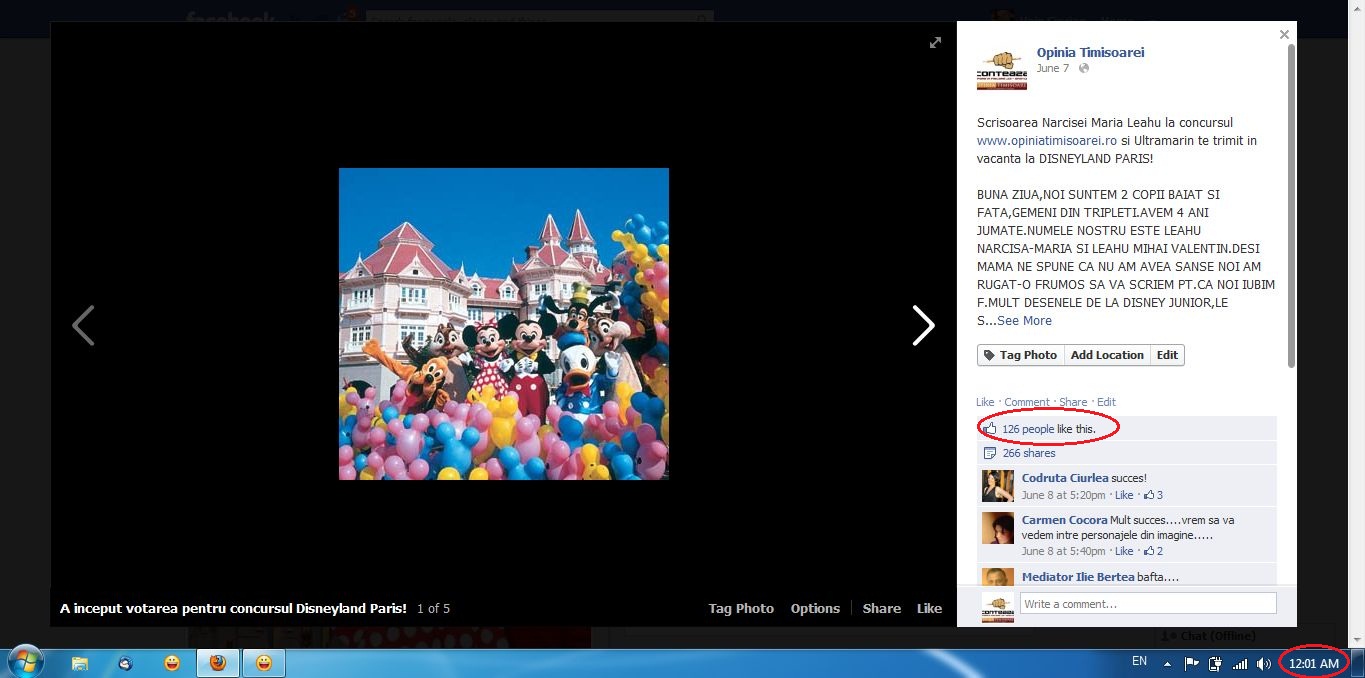This screenshot has width=1365, height=678.
Task: Open the Carmen Cocora name link
Action: [1065, 520]
